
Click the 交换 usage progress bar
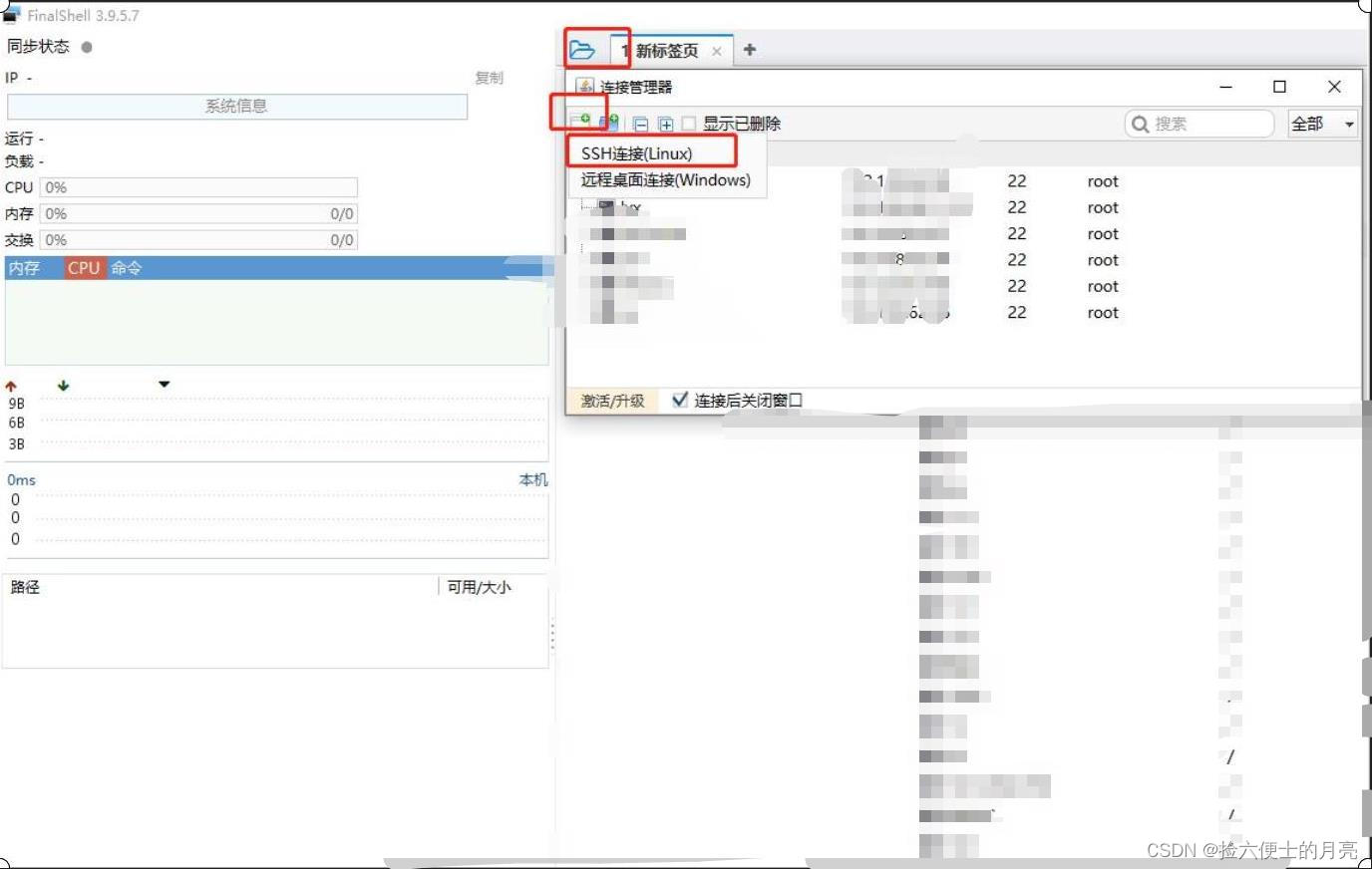[198, 239]
